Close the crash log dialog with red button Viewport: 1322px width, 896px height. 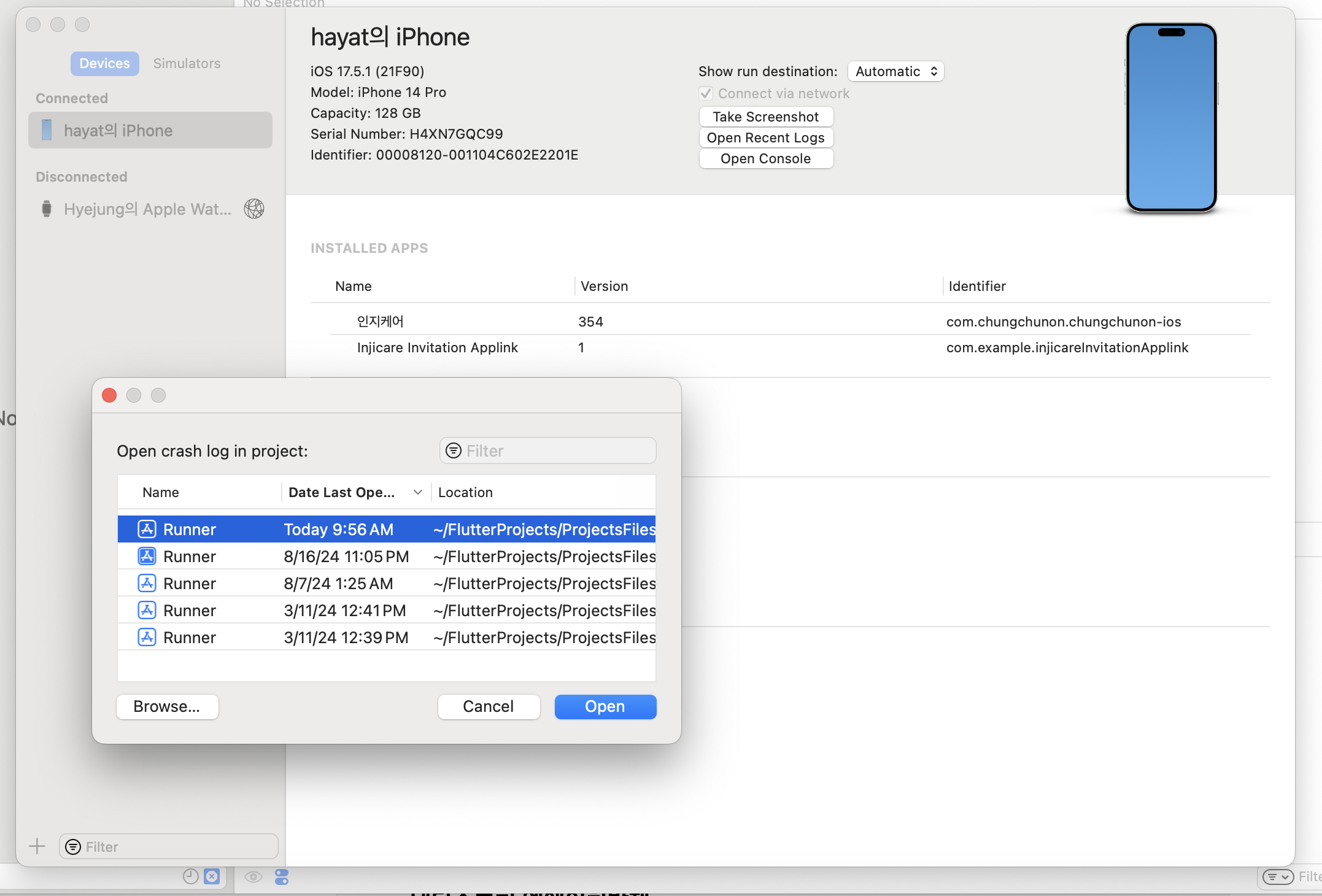[109, 395]
